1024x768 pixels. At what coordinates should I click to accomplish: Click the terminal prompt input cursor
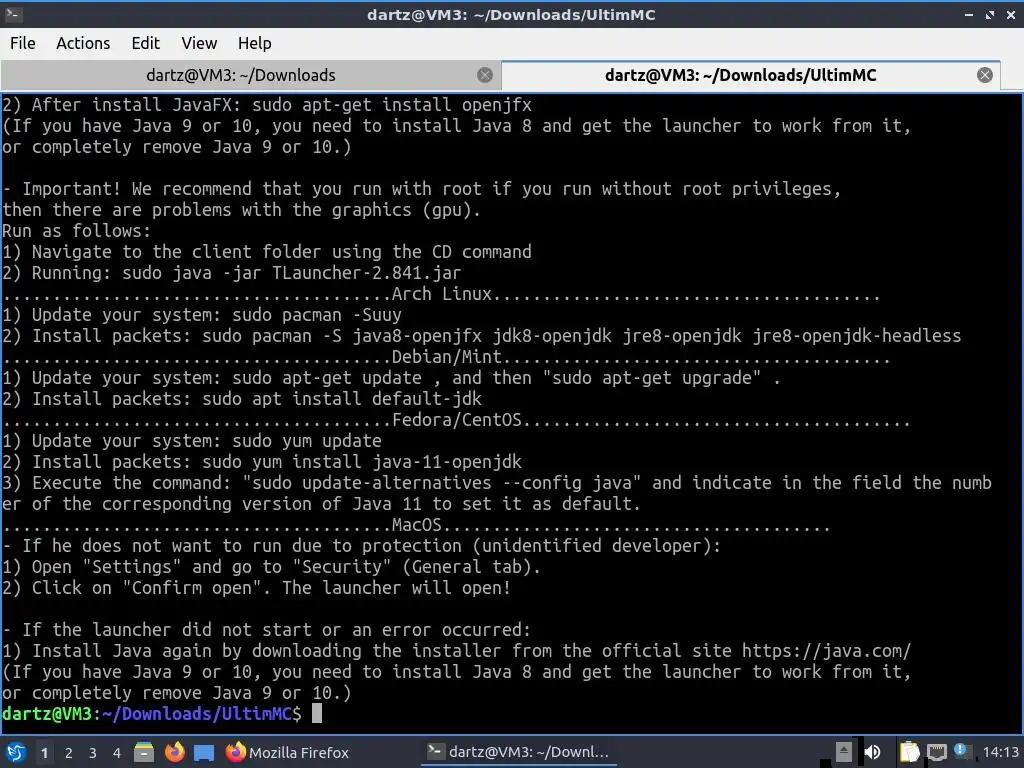click(317, 713)
